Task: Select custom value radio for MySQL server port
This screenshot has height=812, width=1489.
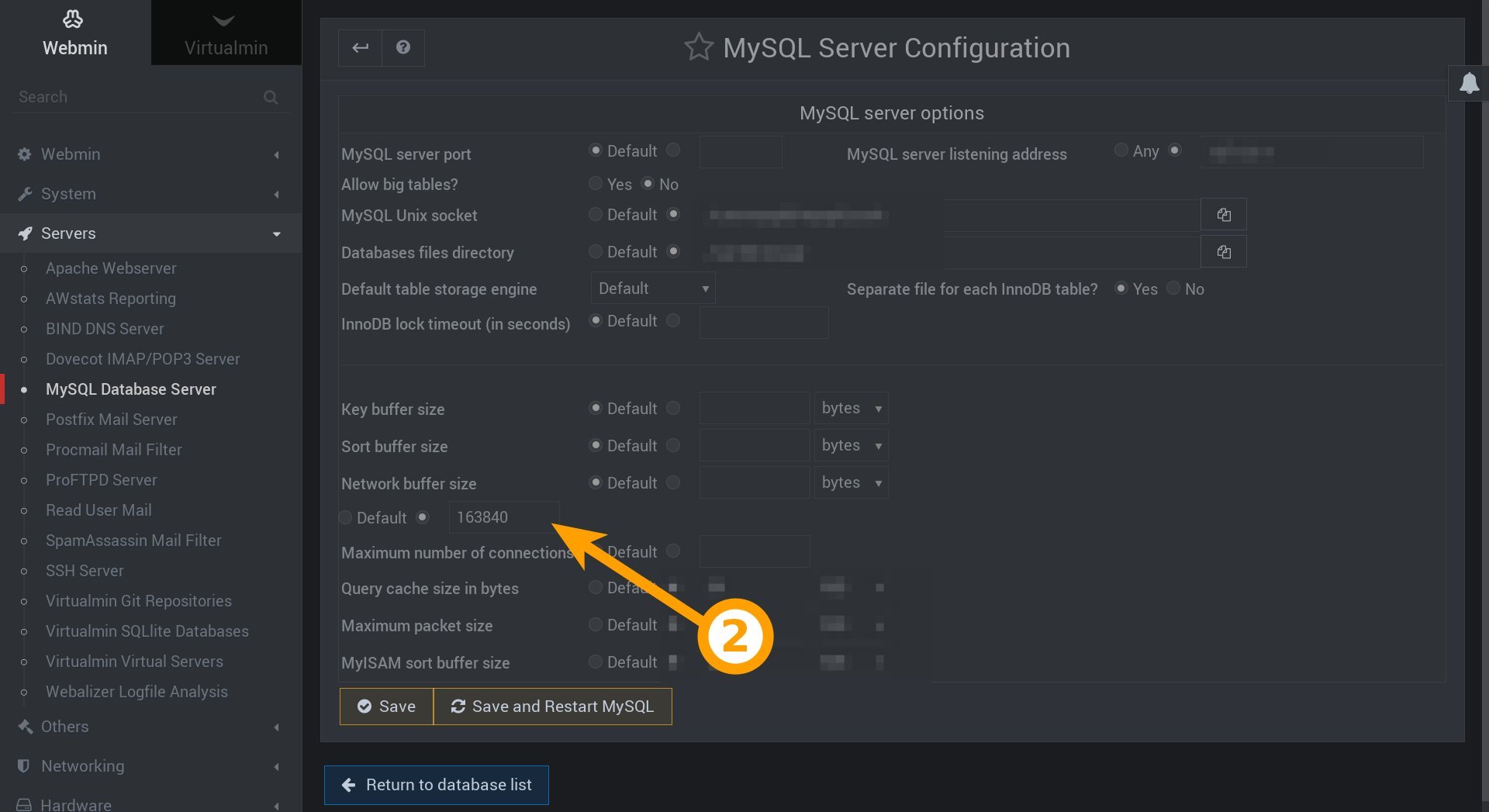Action: coord(673,150)
